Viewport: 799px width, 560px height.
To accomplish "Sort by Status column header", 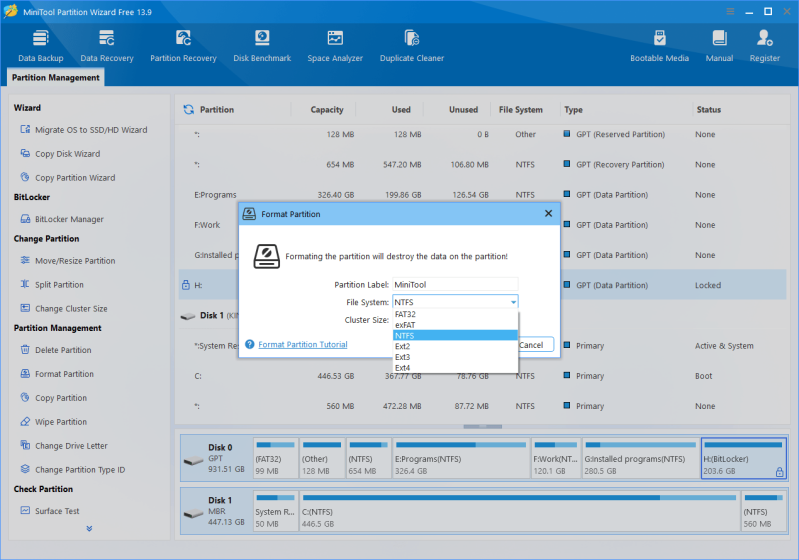I will click(x=708, y=110).
